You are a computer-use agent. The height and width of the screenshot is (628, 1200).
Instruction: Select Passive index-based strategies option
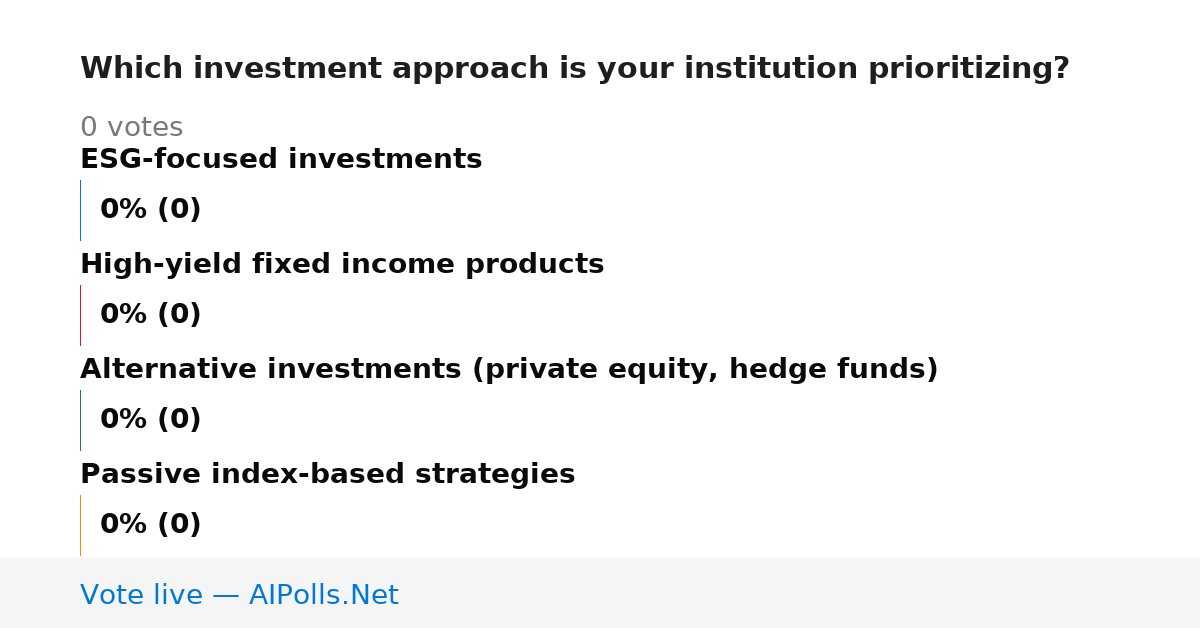(x=328, y=474)
